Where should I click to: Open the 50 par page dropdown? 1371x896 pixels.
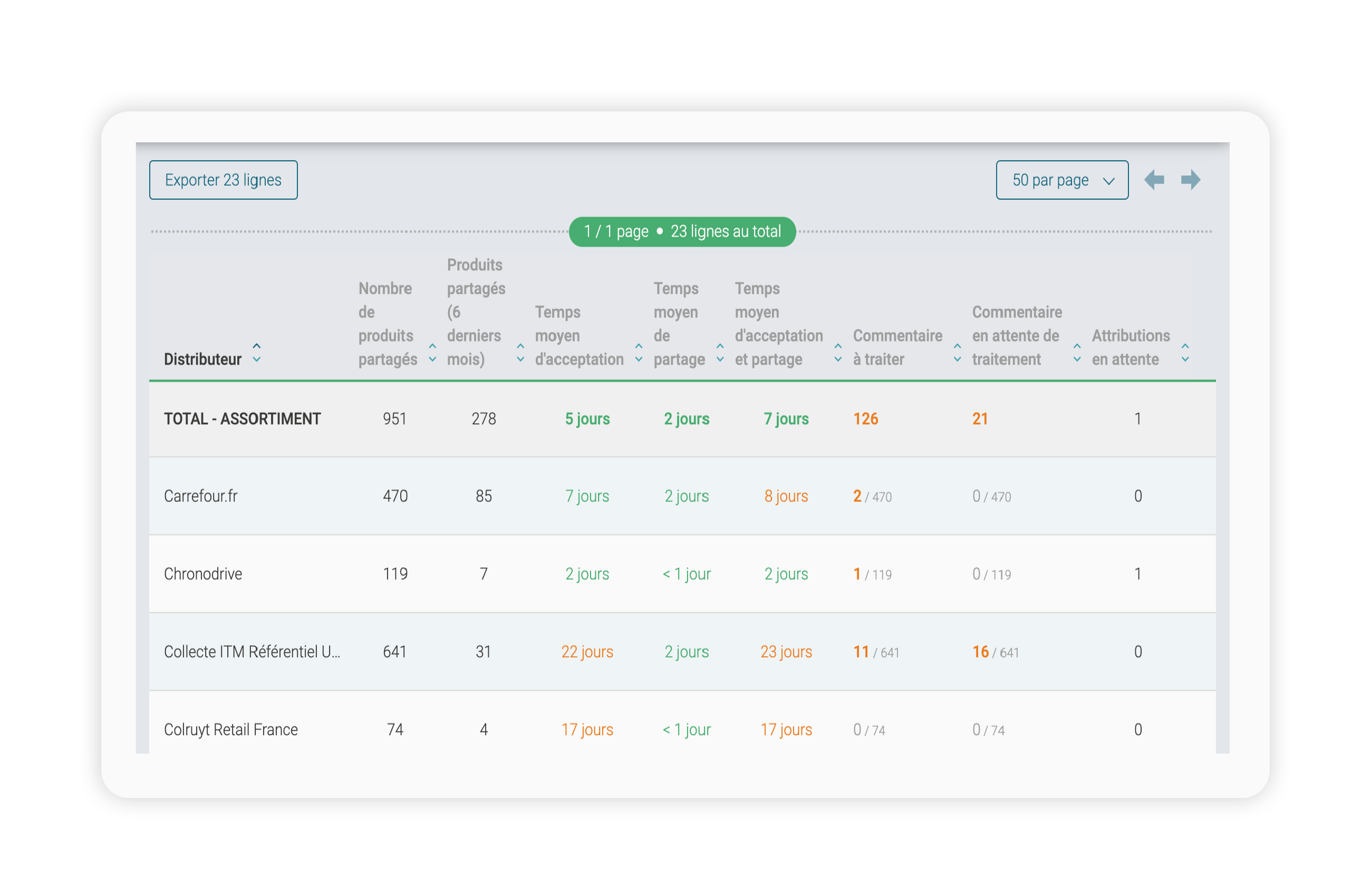[x=1061, y=180]
